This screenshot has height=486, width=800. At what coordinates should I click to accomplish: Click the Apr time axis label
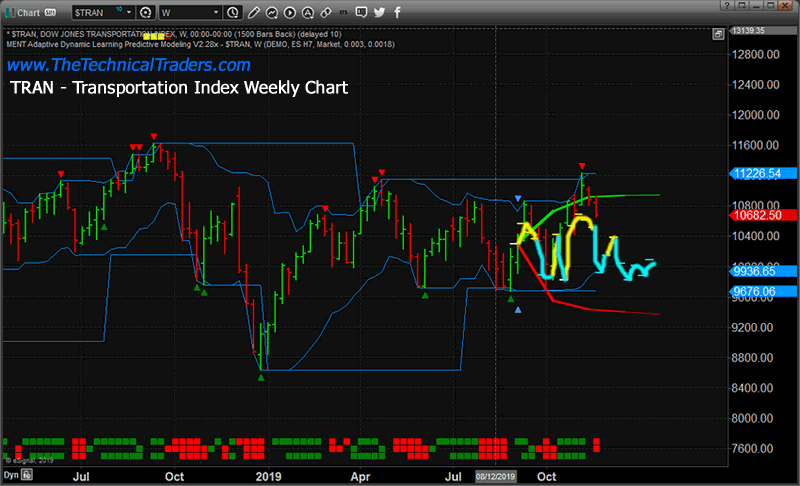(x=360, y=476)
